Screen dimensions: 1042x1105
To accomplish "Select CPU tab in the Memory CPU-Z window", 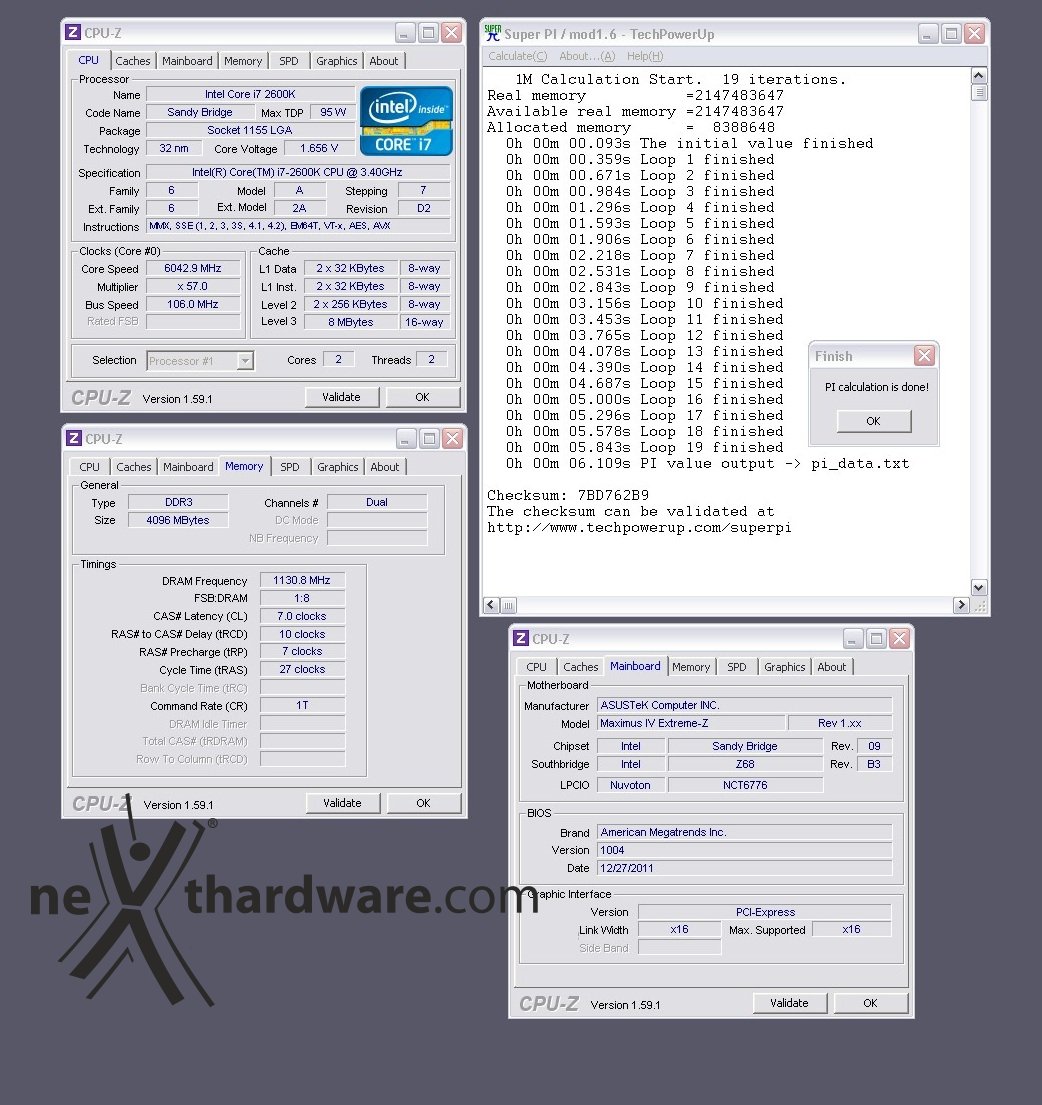I will (x=89, y=467).
